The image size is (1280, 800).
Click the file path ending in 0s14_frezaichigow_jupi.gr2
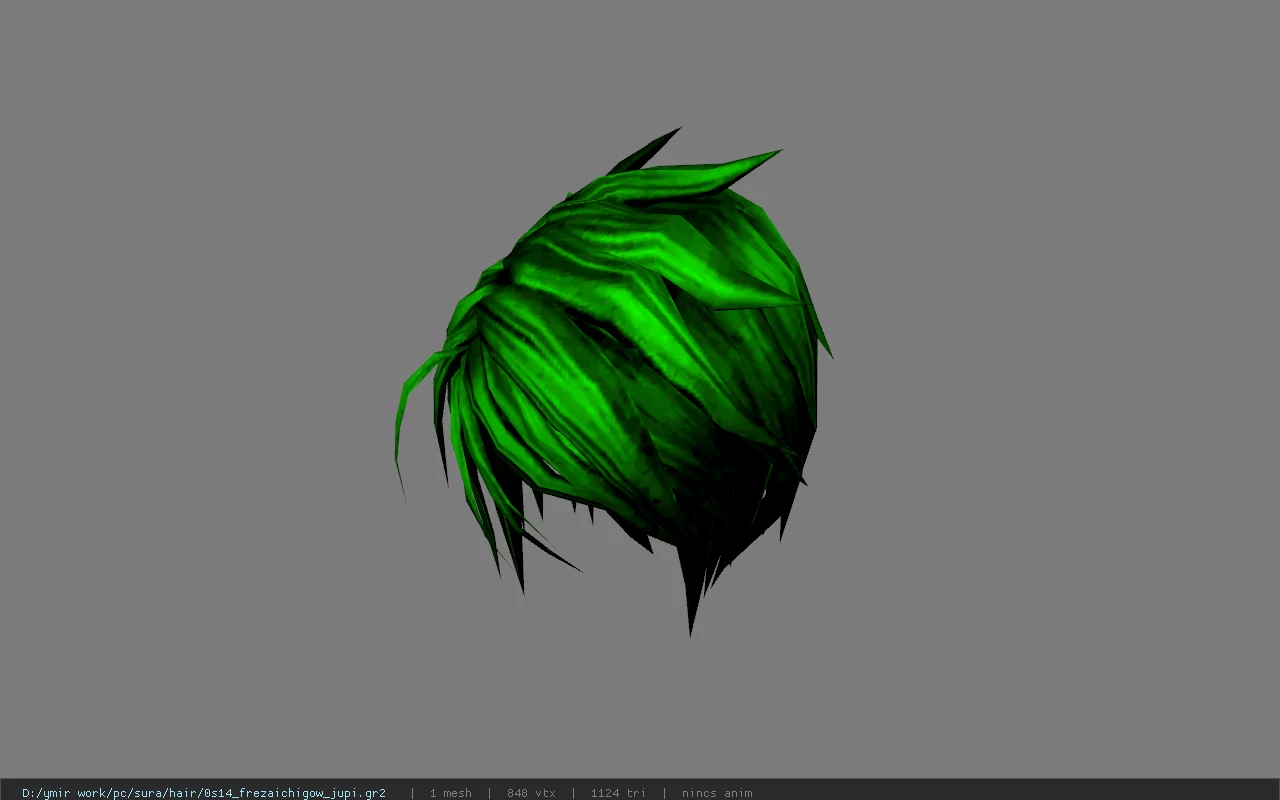[204, 793]
